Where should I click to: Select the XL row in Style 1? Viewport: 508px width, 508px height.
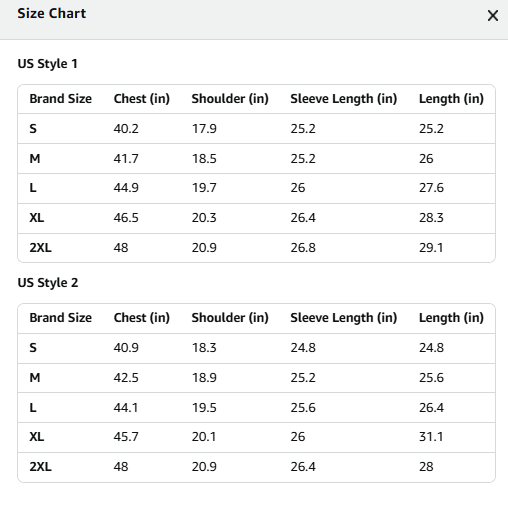[256, 218]
